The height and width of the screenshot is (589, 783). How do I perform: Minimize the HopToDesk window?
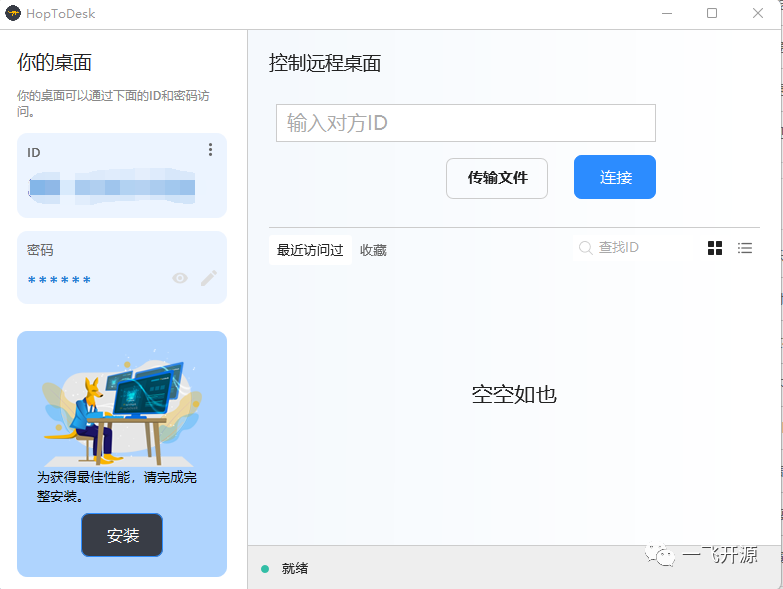[x=666, y=13]
